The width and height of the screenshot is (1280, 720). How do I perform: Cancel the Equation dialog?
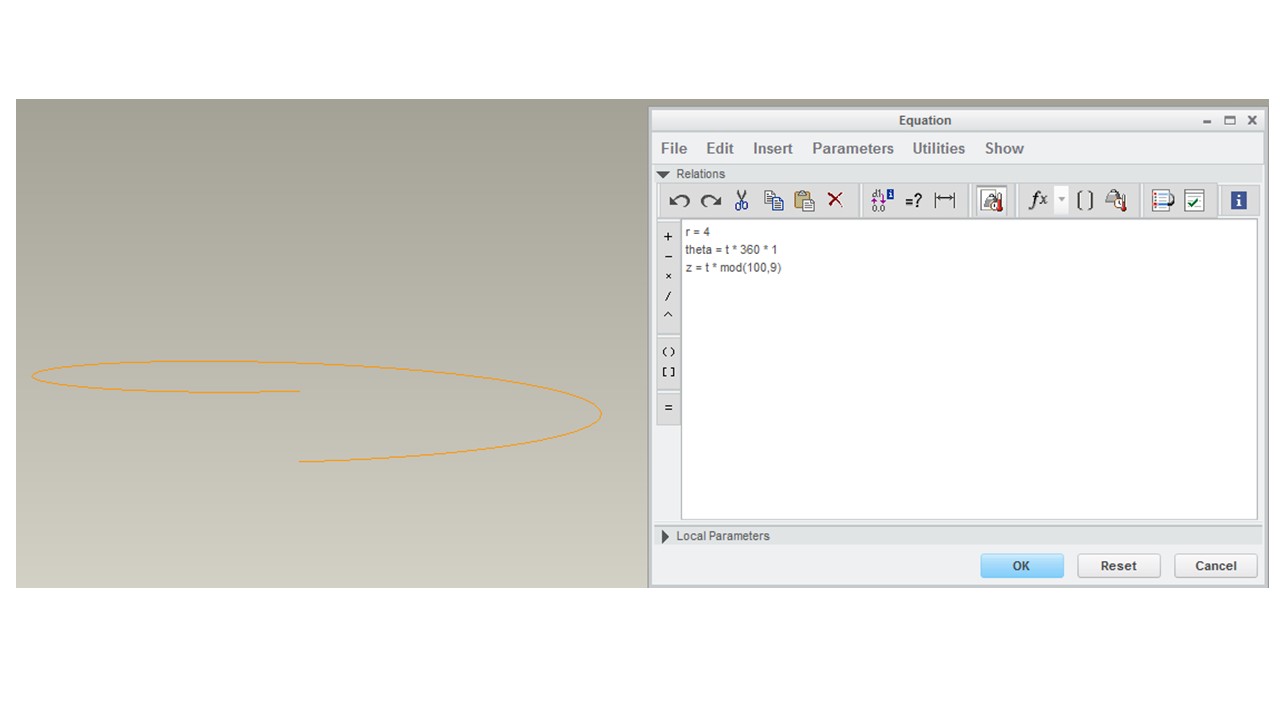[1216, 566]
